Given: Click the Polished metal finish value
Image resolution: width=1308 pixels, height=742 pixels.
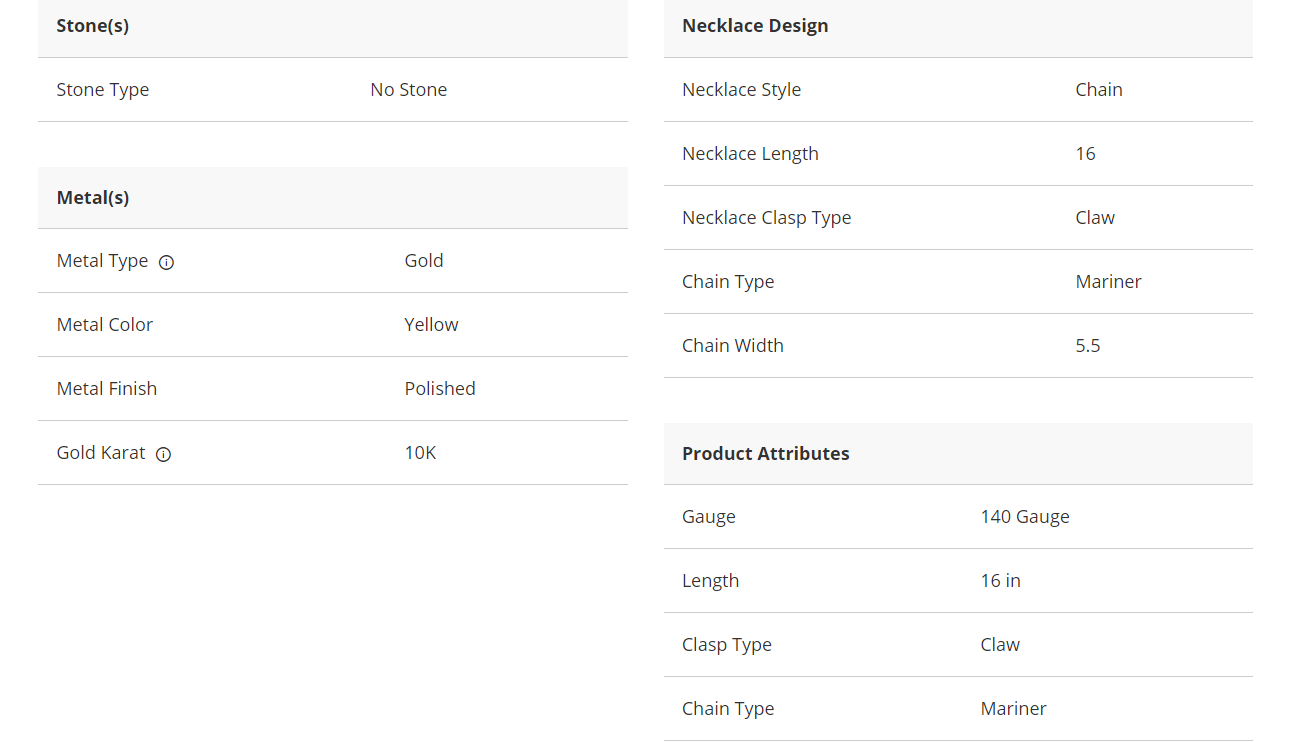Looking at the screenshot, I should coord(440,389).
